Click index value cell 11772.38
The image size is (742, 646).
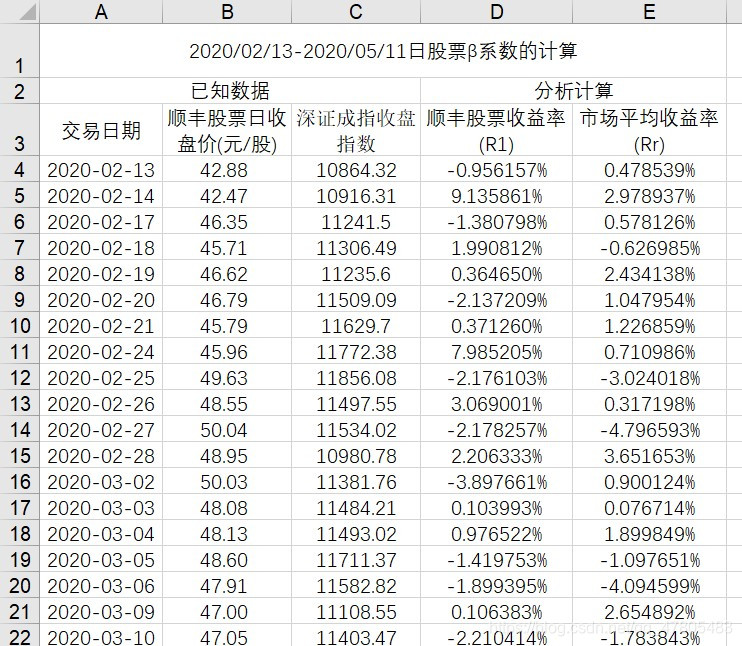[x=355, y=351]
